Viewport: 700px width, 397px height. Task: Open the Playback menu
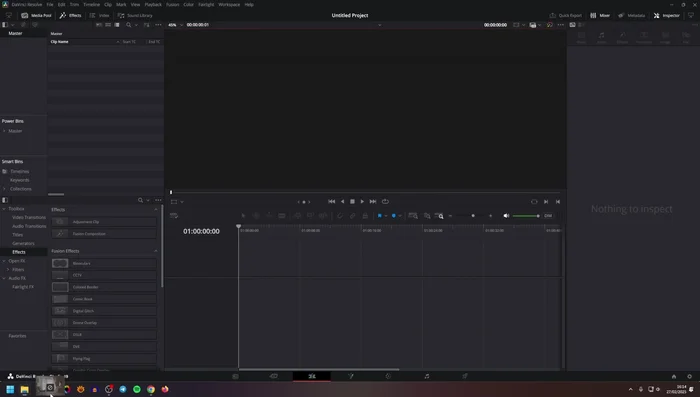[153, 4]
